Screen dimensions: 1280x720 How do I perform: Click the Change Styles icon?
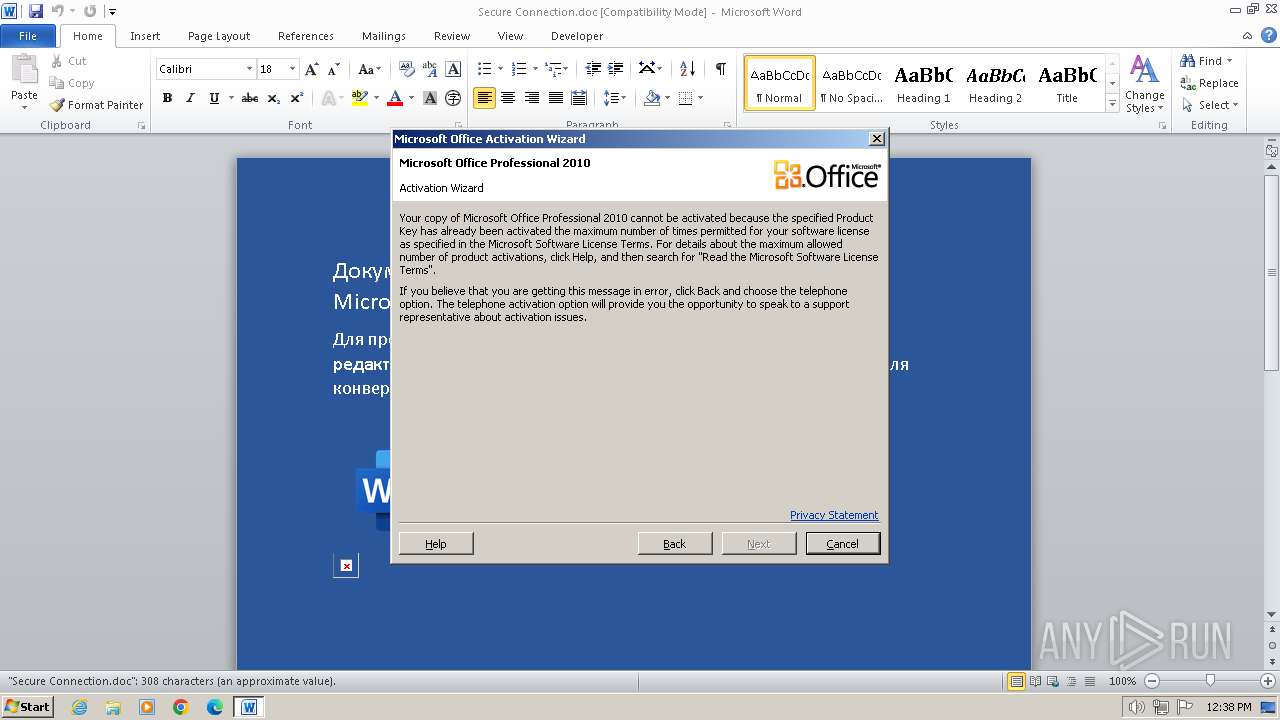[1144, 83]
